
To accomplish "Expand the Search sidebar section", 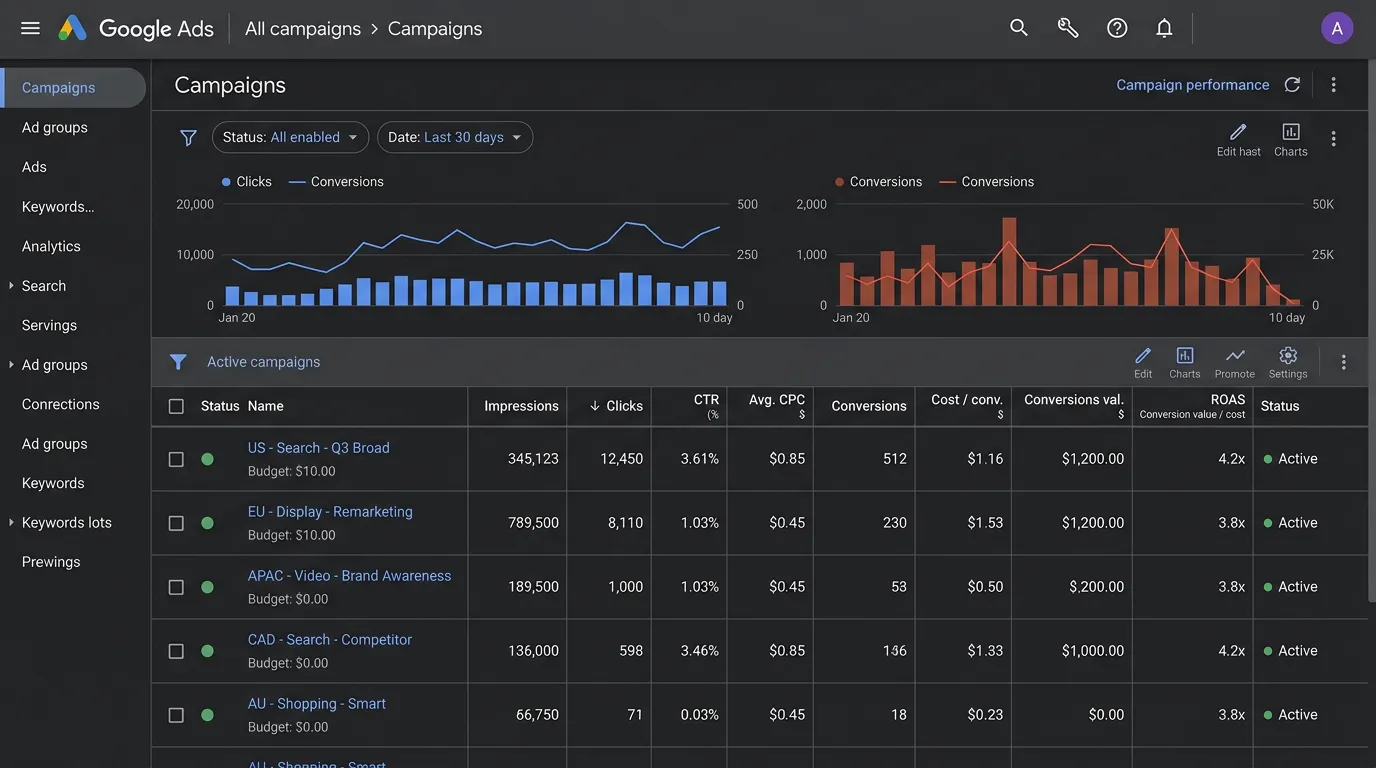I will [11, 286].
